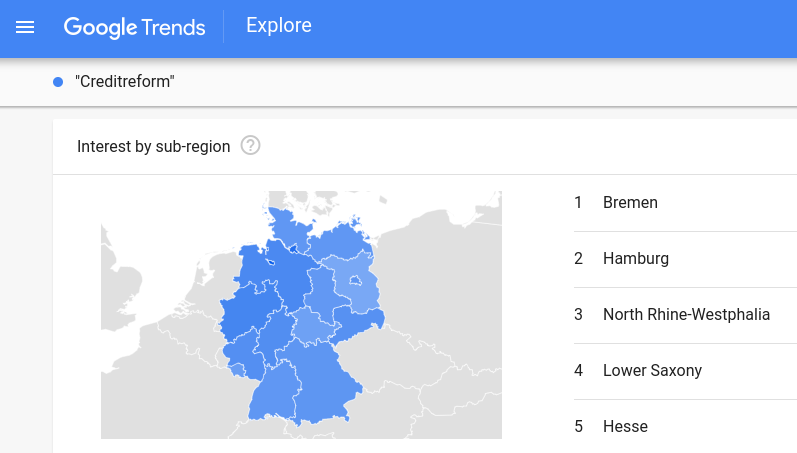The image size is (797, 453).
Task: Open help for Interest by sub-region
Action: tap(251, 146)
